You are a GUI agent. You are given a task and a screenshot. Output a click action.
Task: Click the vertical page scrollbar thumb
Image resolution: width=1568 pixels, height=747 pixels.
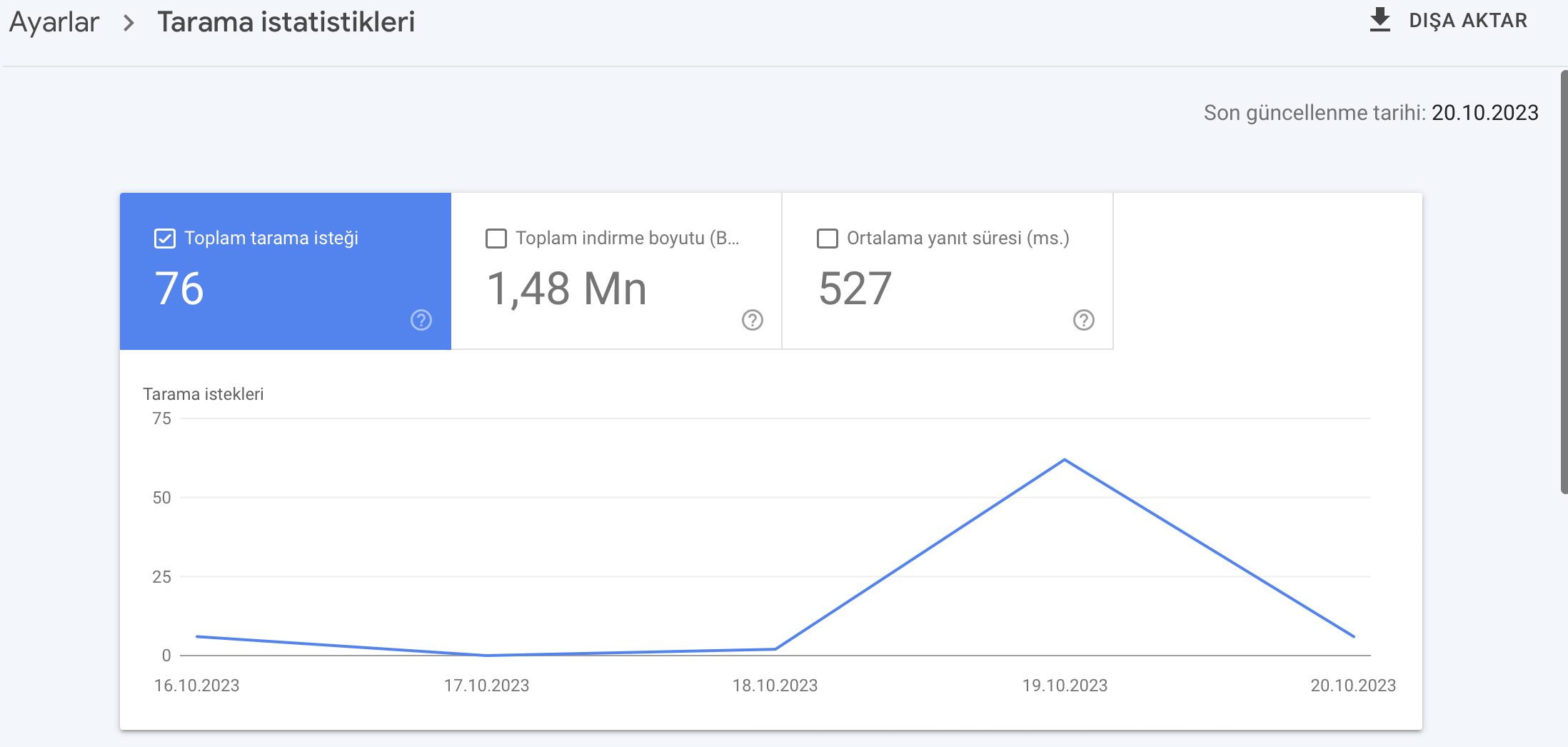pyautogui.click(x=1564, y=282)
